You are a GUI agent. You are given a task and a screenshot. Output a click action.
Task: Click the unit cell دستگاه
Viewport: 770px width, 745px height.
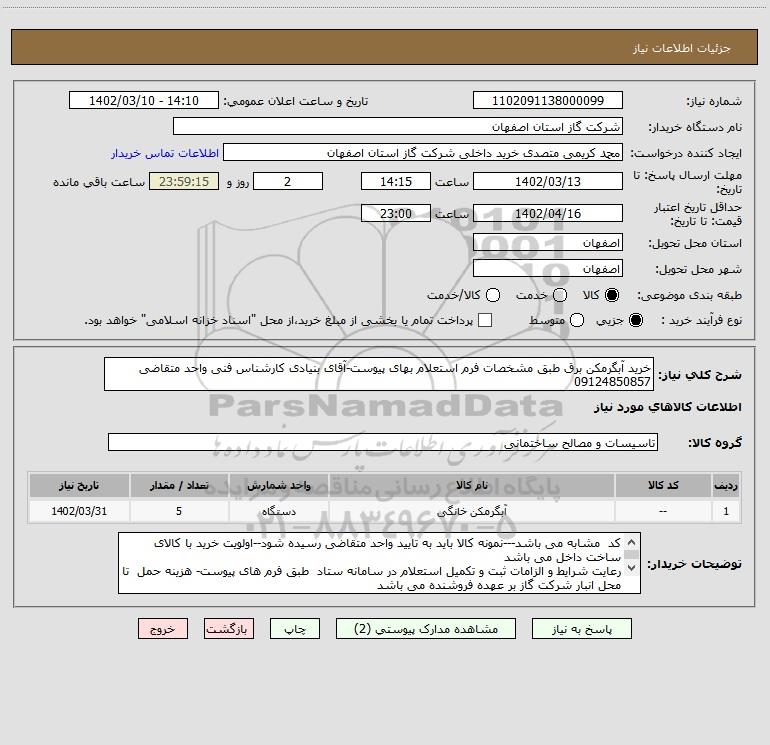coord(278,511)
